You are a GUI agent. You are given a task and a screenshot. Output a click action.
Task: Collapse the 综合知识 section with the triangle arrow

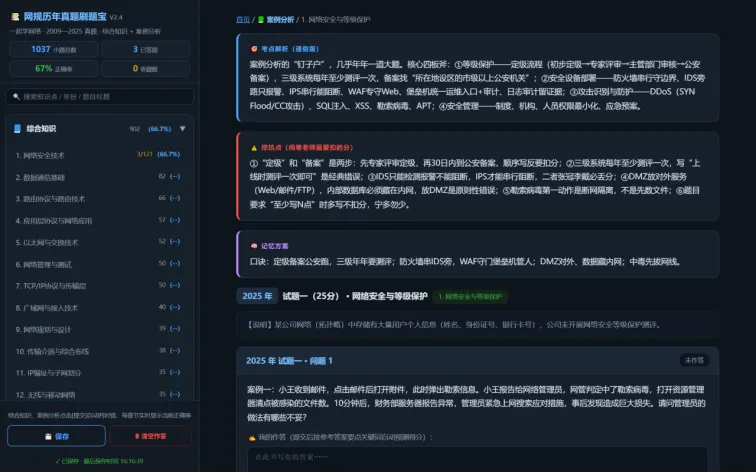click(x=183, y=129)
